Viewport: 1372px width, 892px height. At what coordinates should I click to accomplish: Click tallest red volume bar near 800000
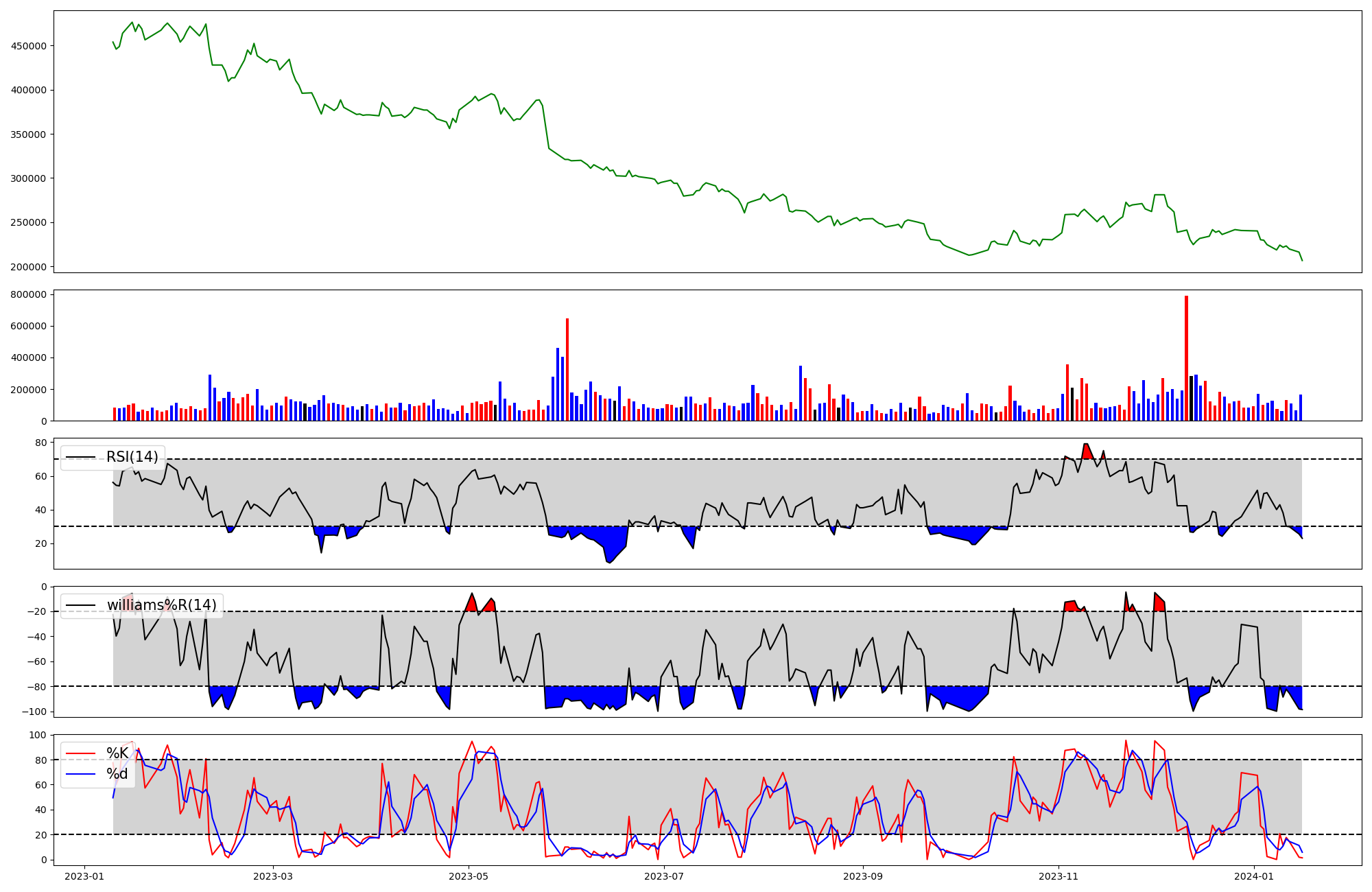1186,357
